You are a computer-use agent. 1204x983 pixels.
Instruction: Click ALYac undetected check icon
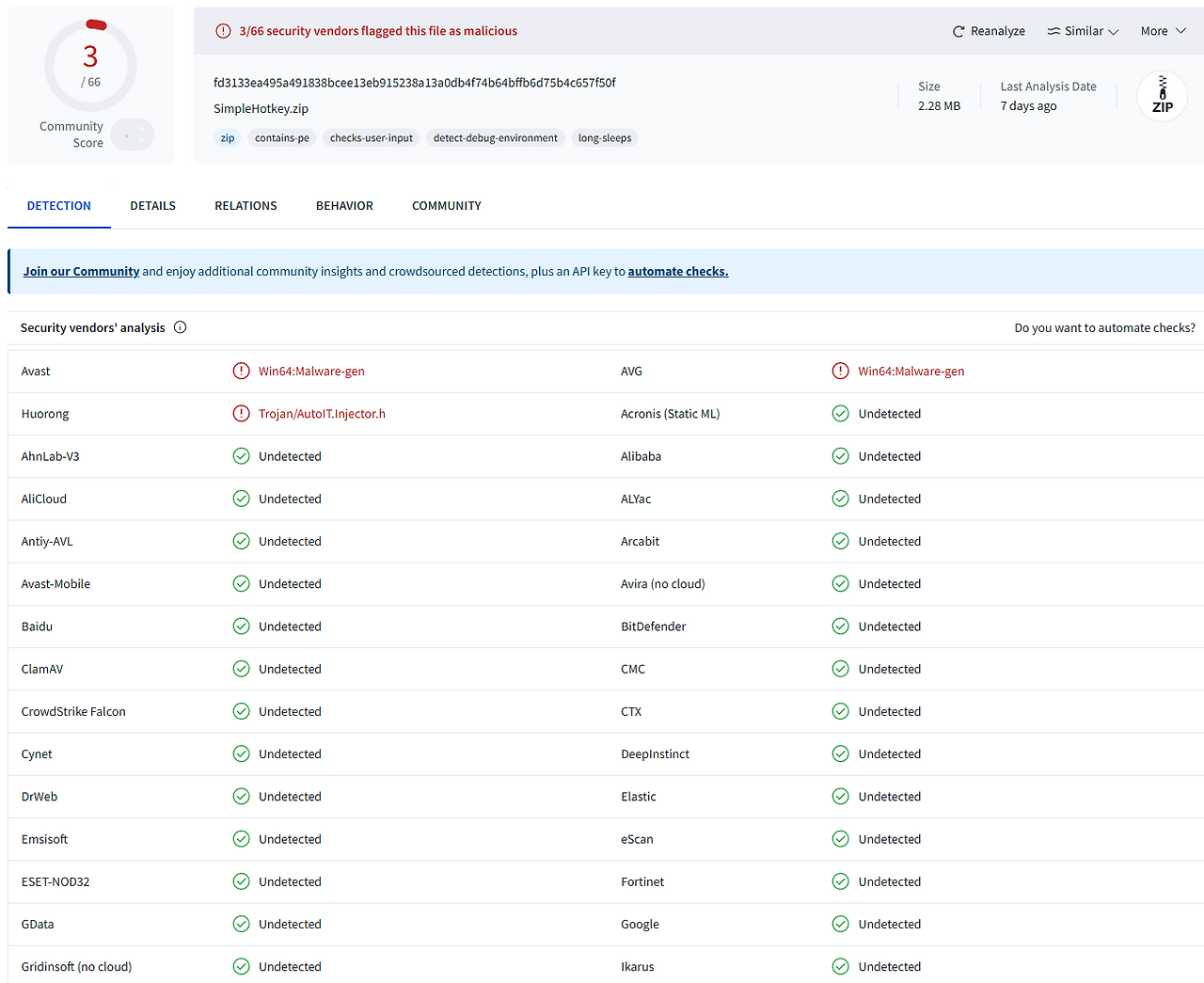pos(840,499)
